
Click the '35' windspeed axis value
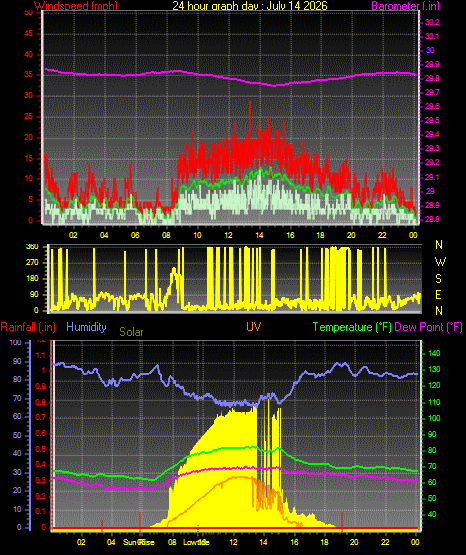(28, 75)
